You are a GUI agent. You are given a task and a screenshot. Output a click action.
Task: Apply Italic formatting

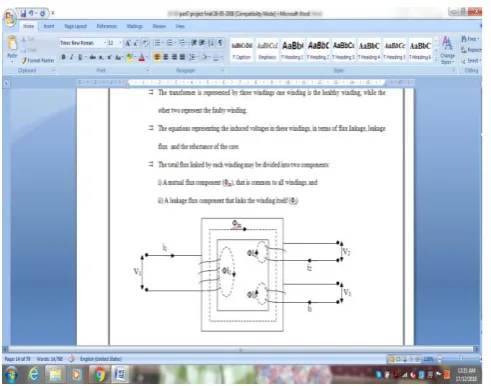click(71, 57)
